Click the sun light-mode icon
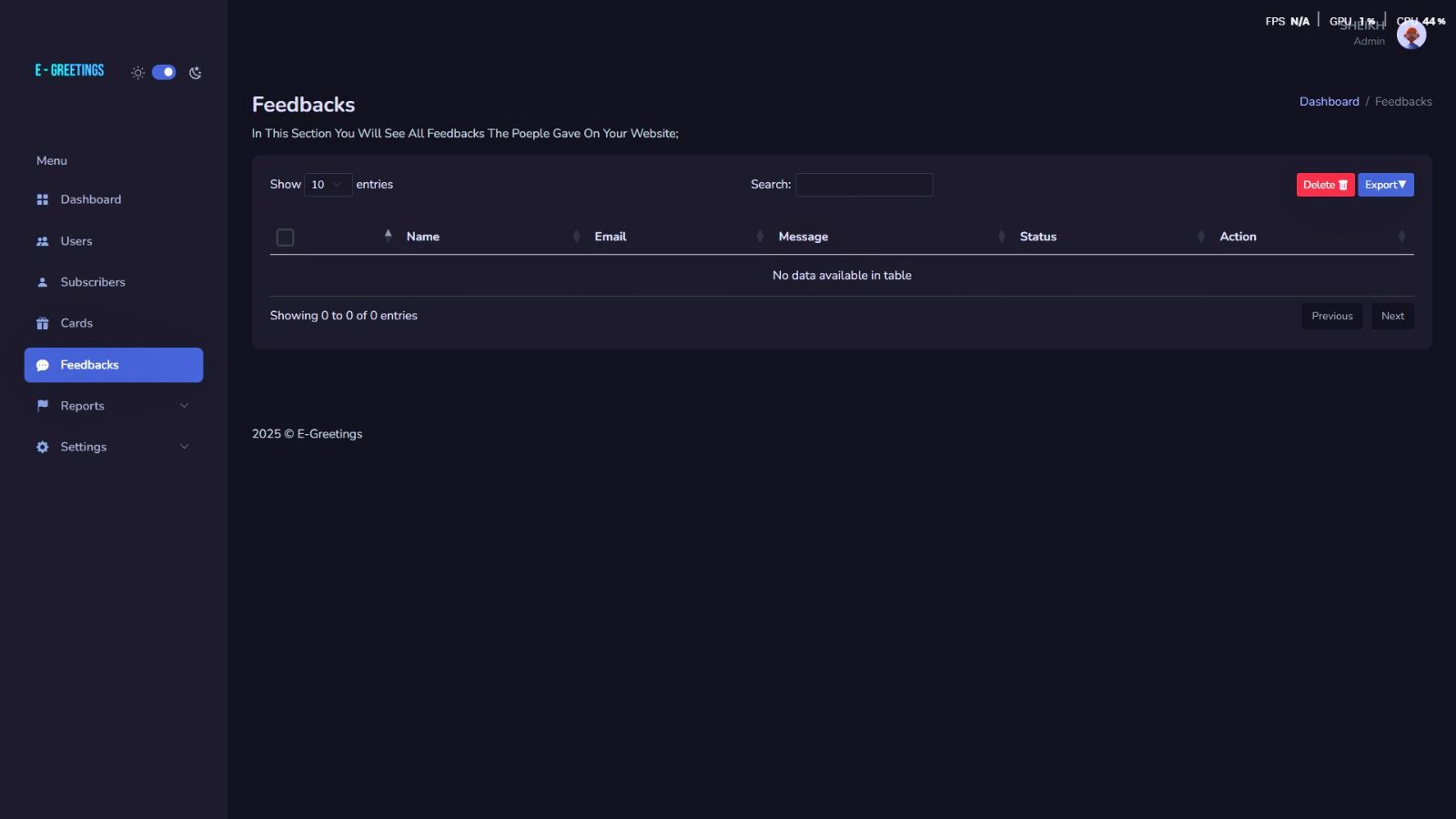The height and width of the screenshot is (819, 1456). coord(137,73)
